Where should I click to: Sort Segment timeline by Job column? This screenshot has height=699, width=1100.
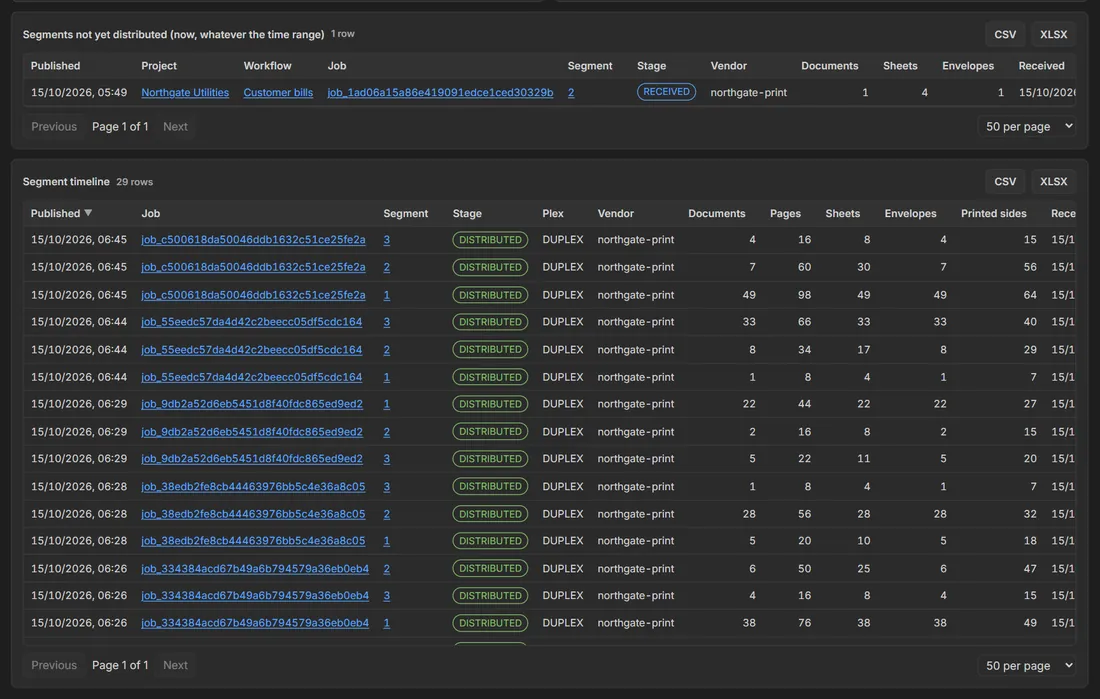(151, 213)
